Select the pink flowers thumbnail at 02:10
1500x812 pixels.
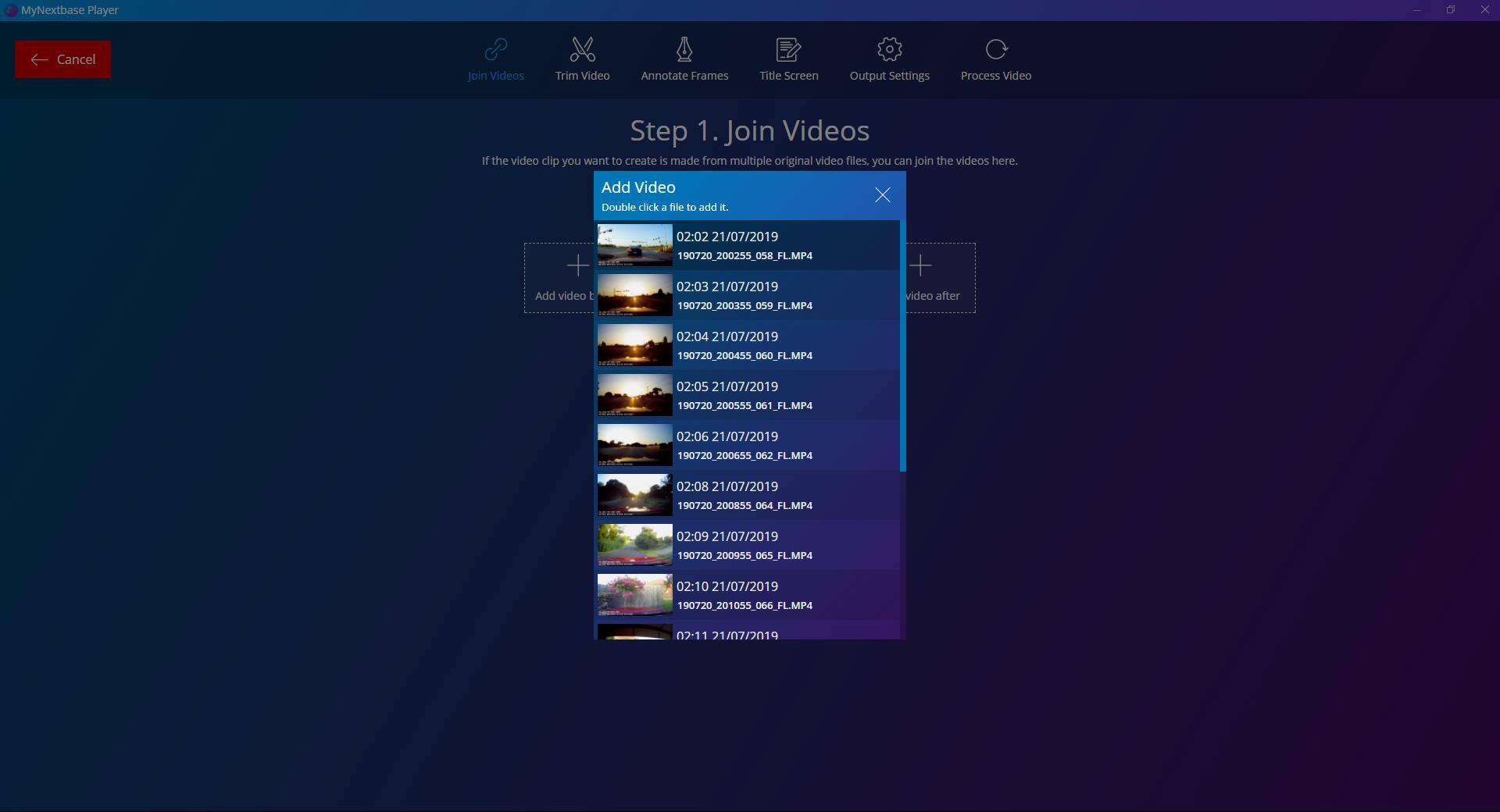(634, 595)
